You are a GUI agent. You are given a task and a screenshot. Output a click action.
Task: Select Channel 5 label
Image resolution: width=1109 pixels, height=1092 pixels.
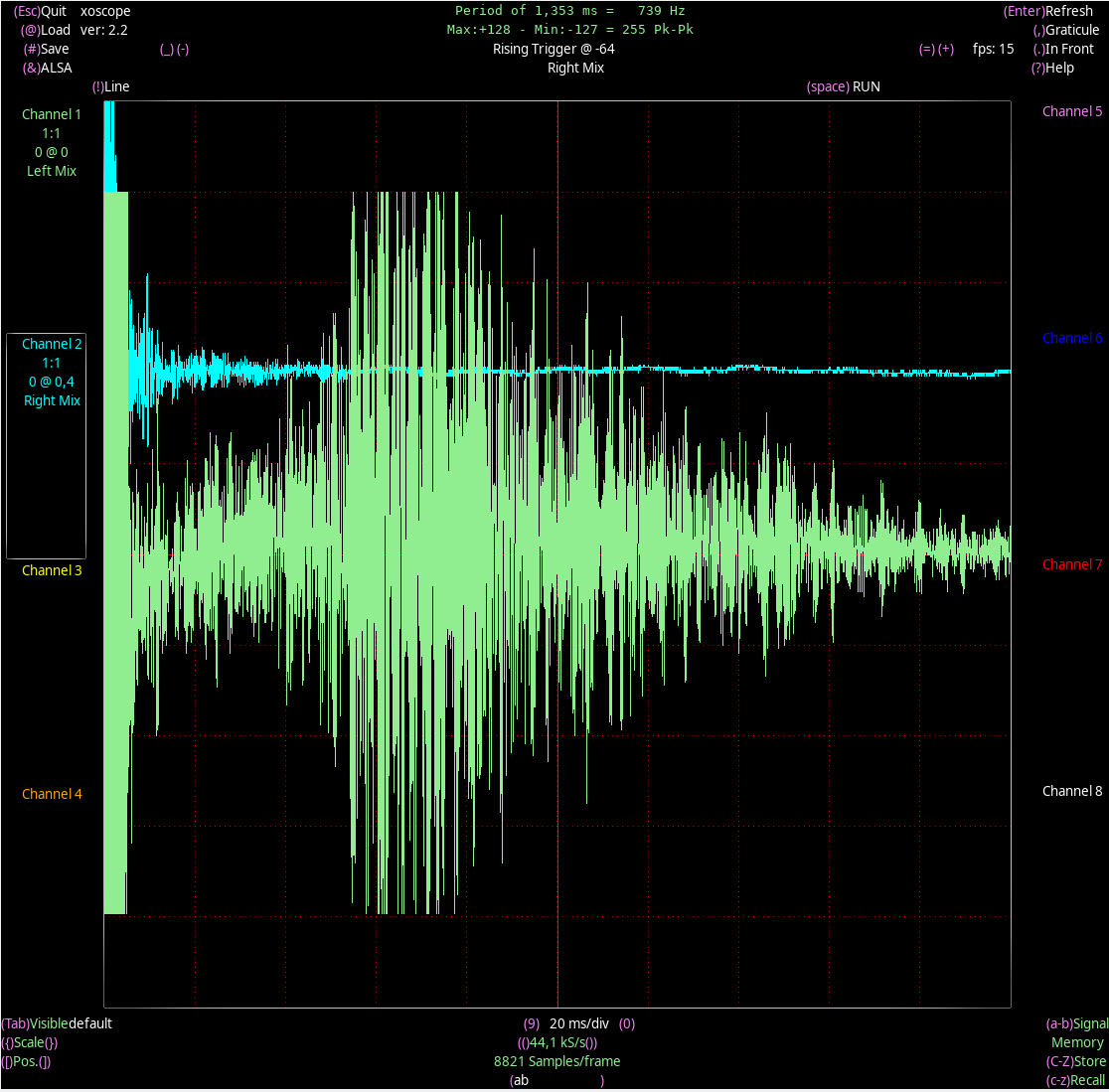[x=1072, y=111]
